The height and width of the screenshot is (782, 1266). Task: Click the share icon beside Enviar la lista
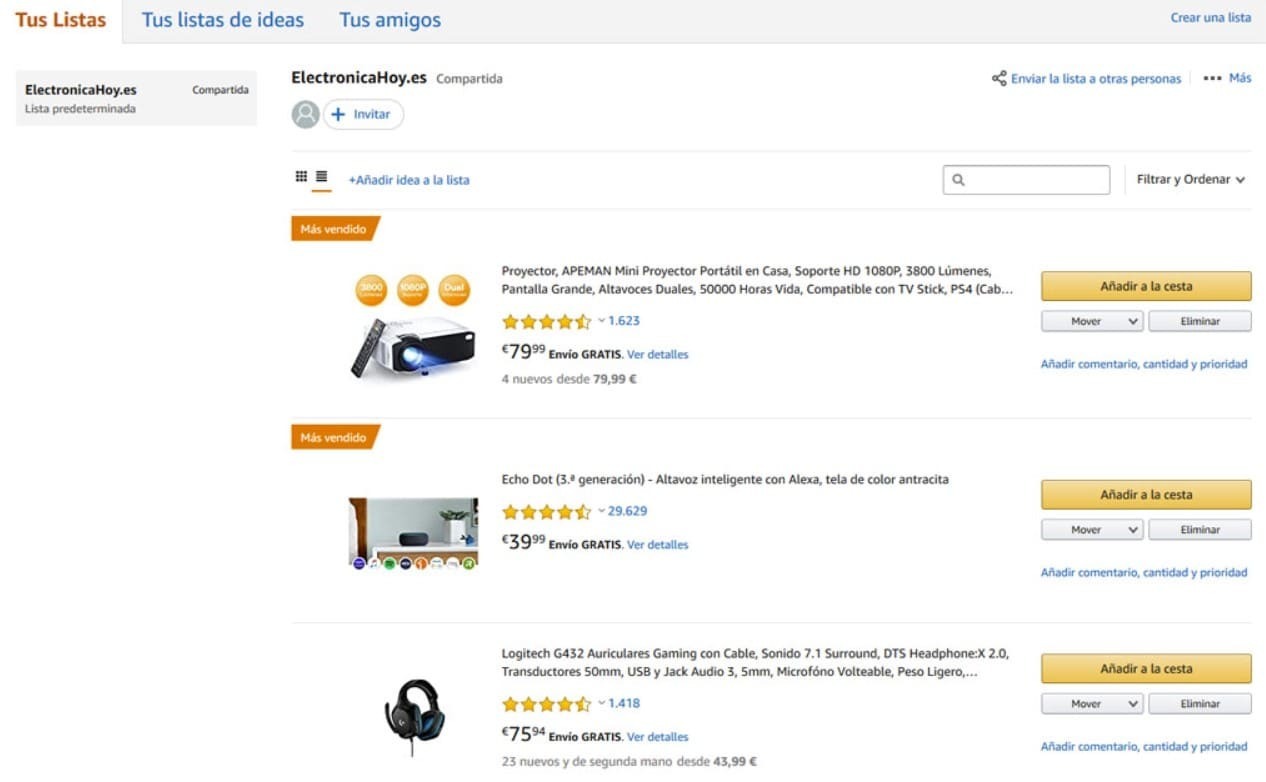998,78
